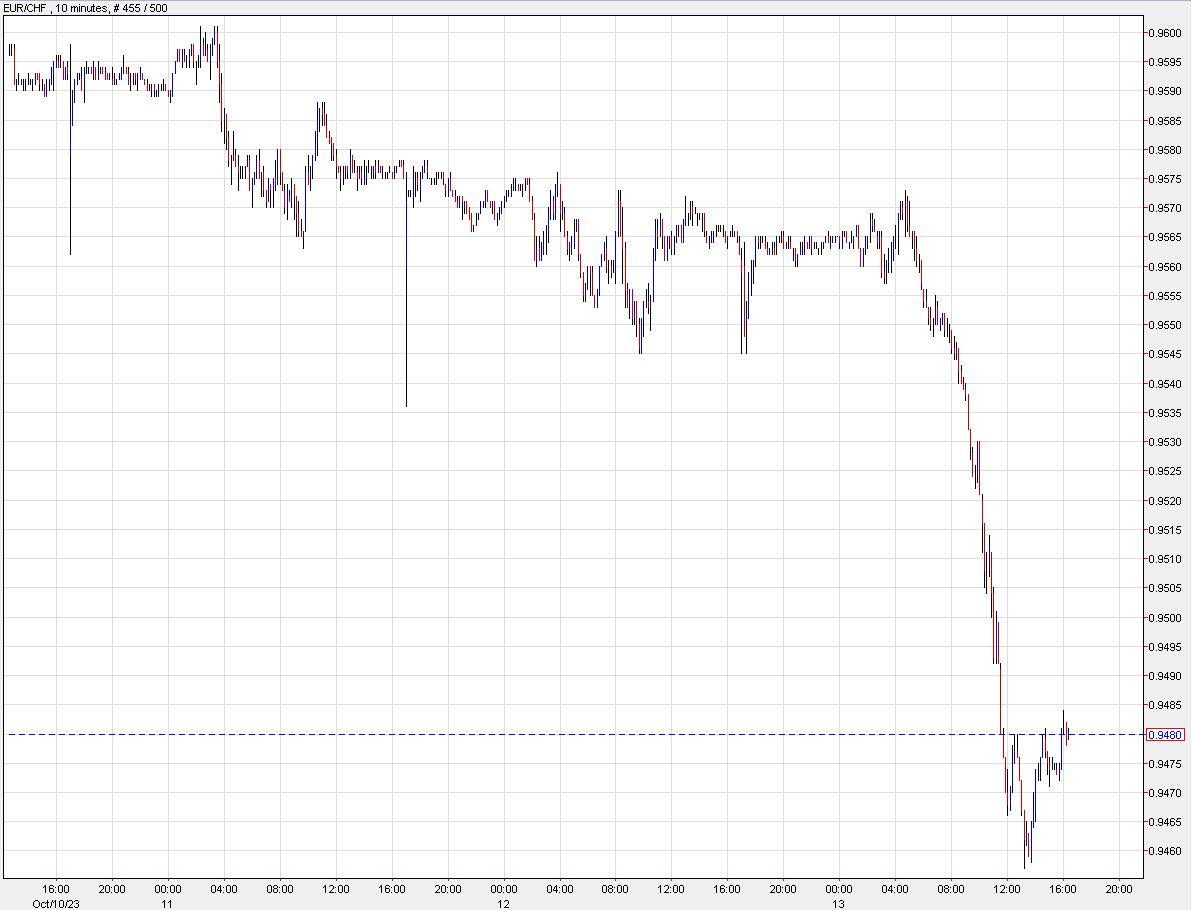Click the 0.9485 price axis label
This screenshot has width=1192, height=910.
pyautogui.click(x=1165, y=705)
